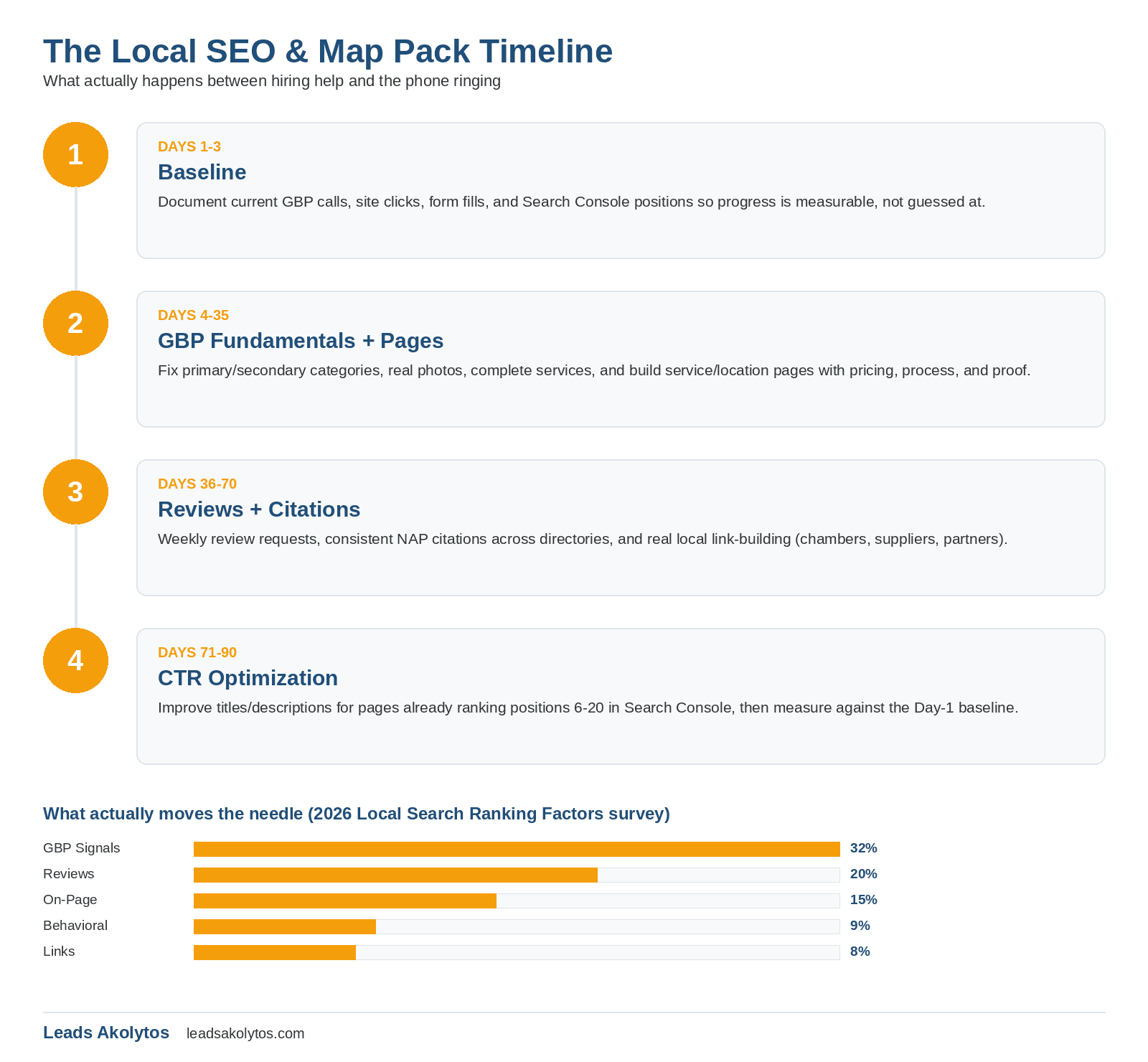Click the step 4 orange circle
Viewport: 1148px width, 1062px height.
(x=75, y=660)
